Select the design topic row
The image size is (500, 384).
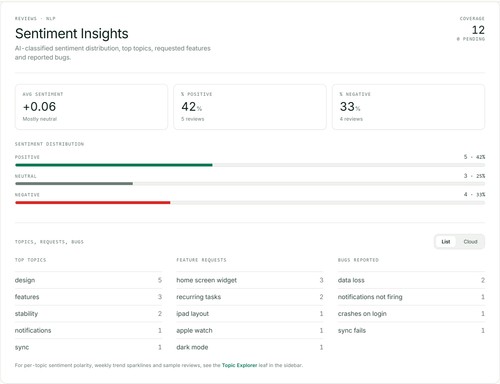(88, 280)
